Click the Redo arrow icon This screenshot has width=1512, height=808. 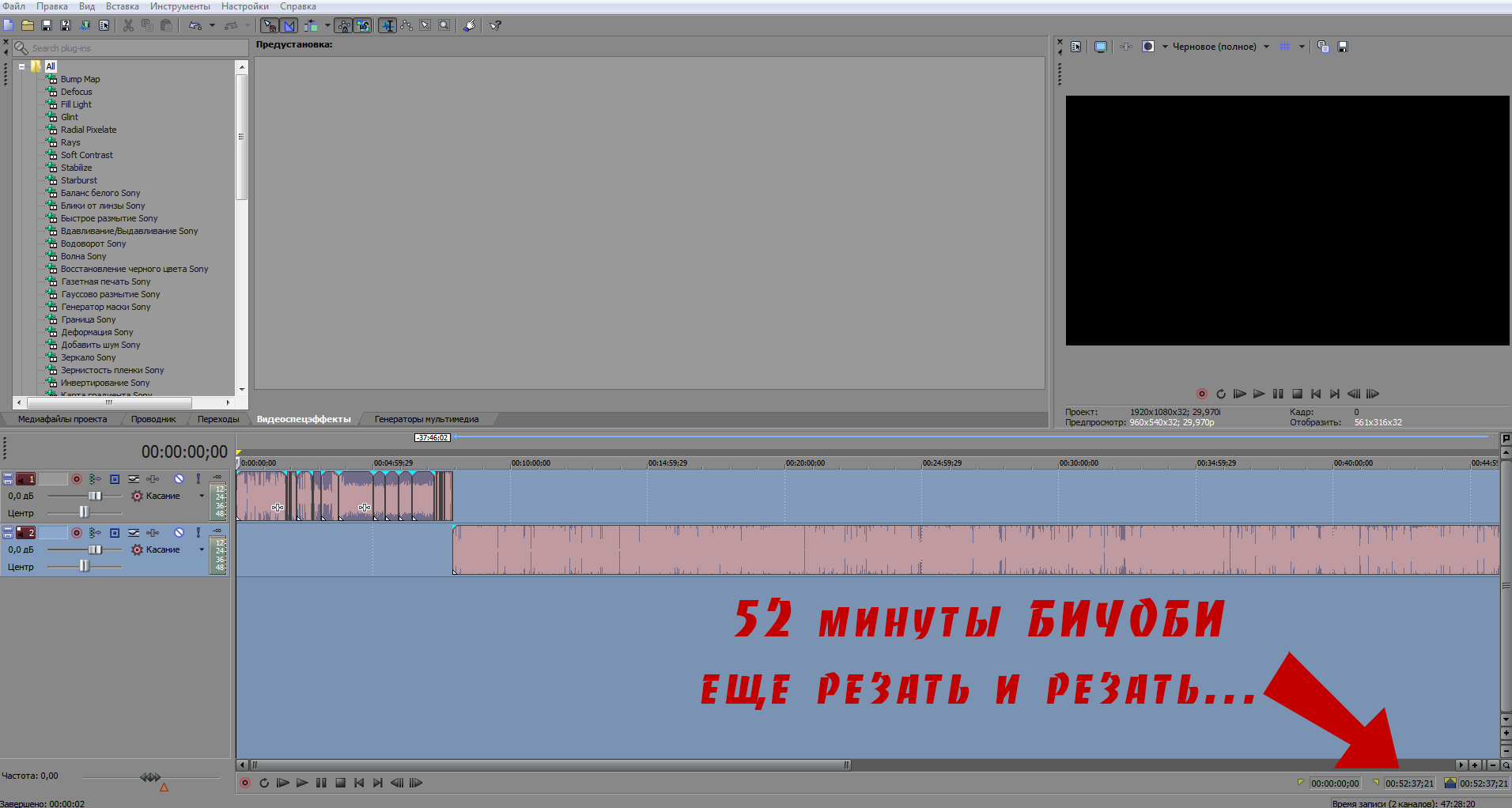(x=231, y=25)
